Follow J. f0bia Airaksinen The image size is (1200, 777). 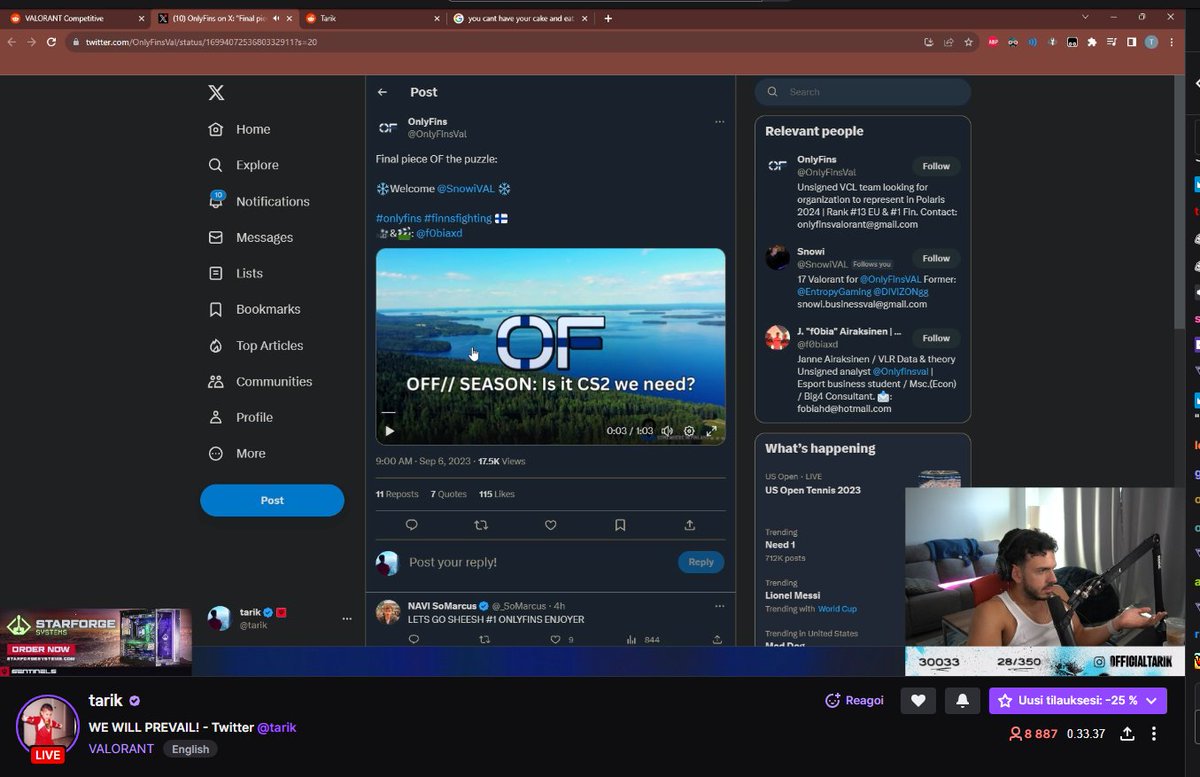[936, 338]
